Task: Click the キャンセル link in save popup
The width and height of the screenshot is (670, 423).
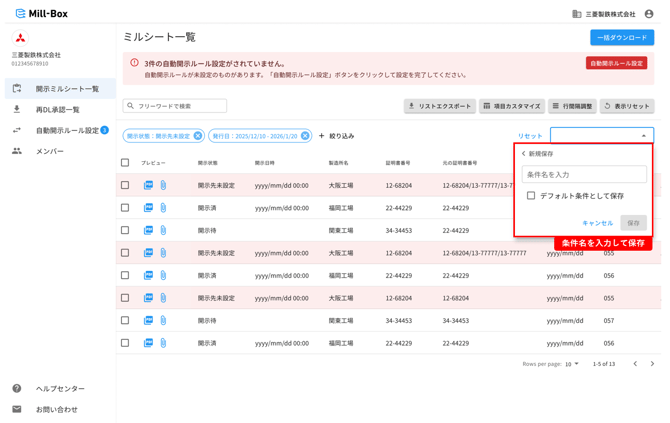Action: (x=597, y=223)
